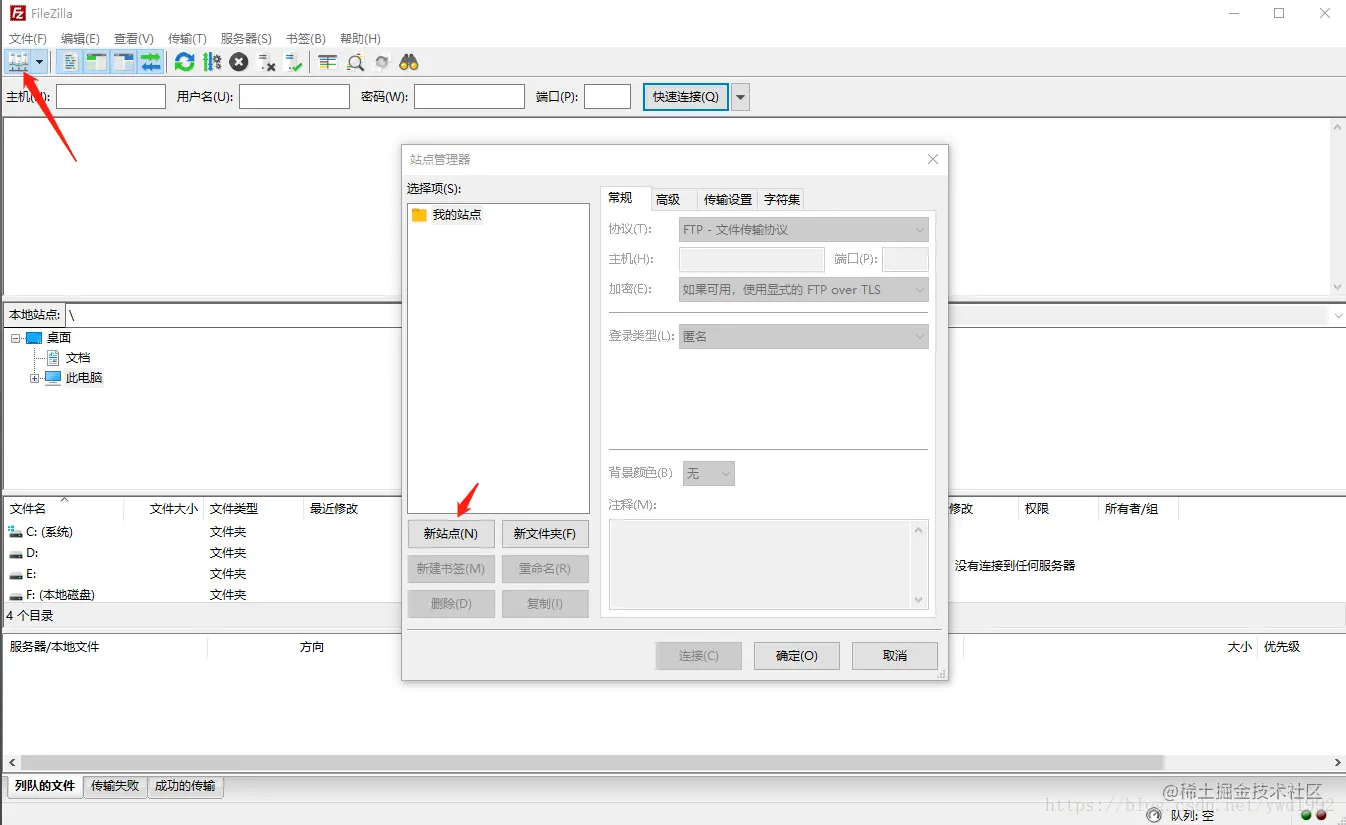Screen dimensions: 1346x825
Task: Select the C: (系统) drive row
Action: point(200,532)
